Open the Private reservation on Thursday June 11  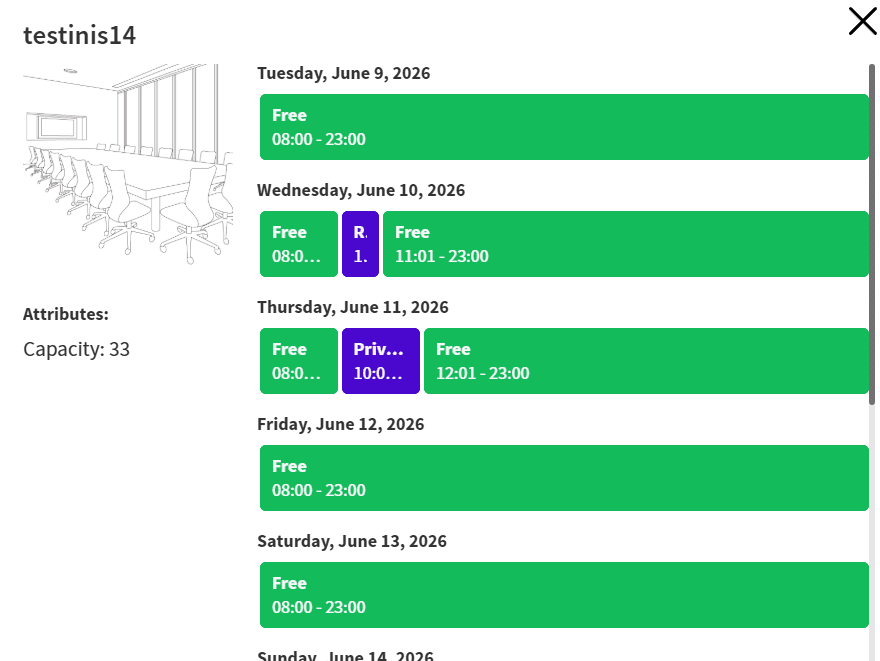click(x=381, y=361)
